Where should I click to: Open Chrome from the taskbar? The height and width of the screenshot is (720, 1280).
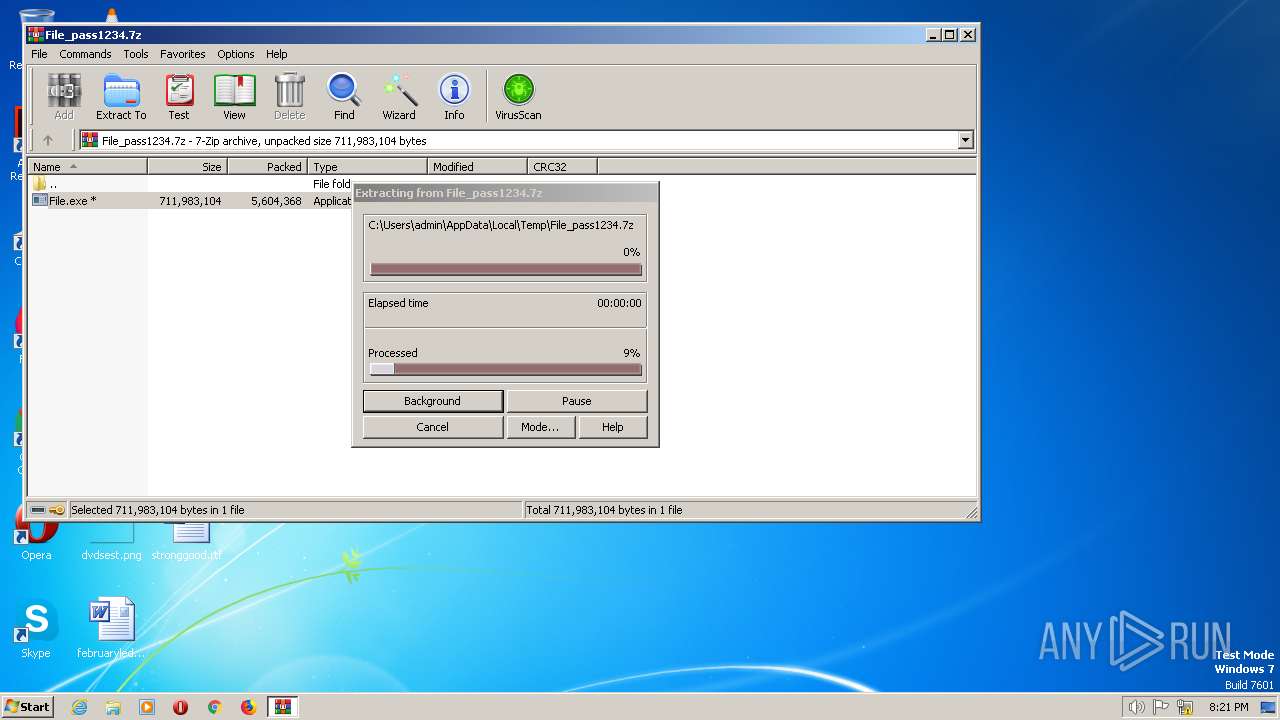[214, 707]
